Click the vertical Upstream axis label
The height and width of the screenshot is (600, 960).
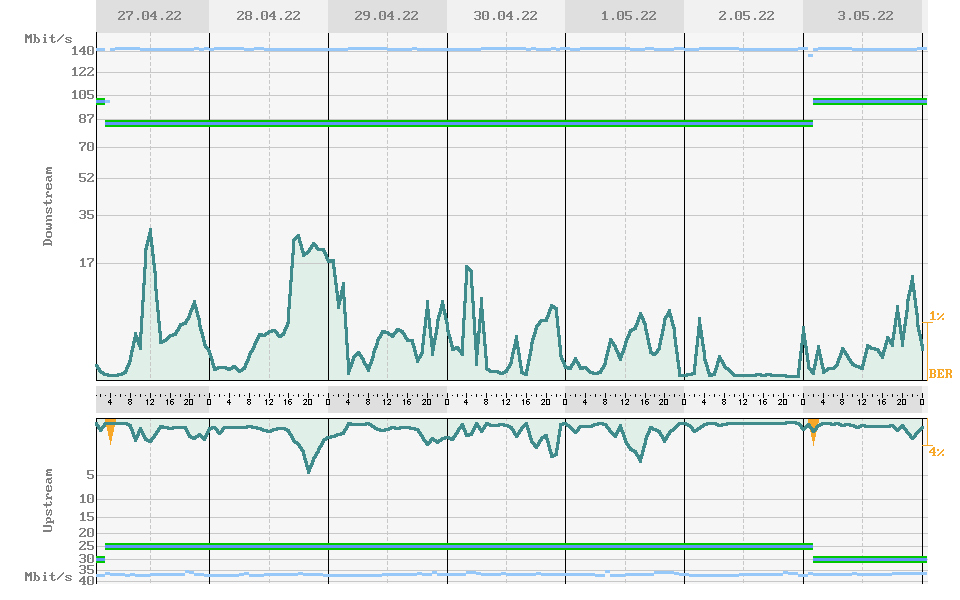click(x=48, y=497)
